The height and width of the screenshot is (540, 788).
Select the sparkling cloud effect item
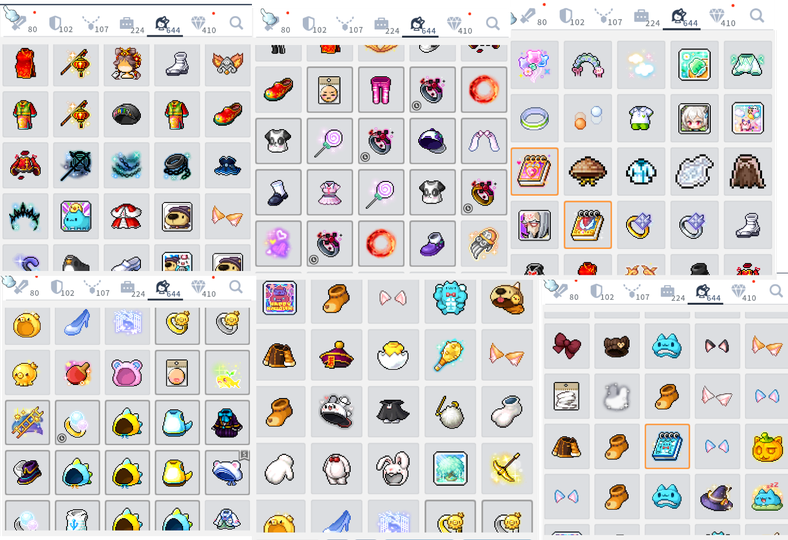point(641,65)
